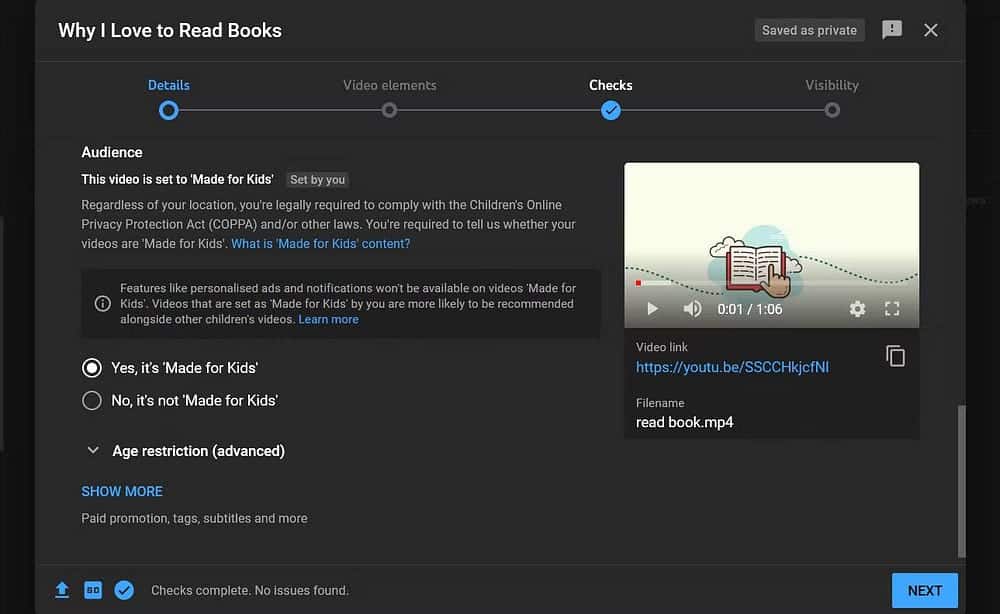The width and height of the screenshot is (1000, 614).
Task: Enter fullscreen on the video preview
Action: 892,309
